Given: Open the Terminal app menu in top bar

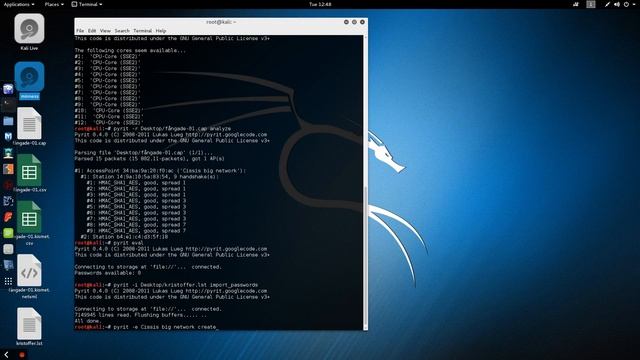Looking at the screenshot, I should pos(87,4).
